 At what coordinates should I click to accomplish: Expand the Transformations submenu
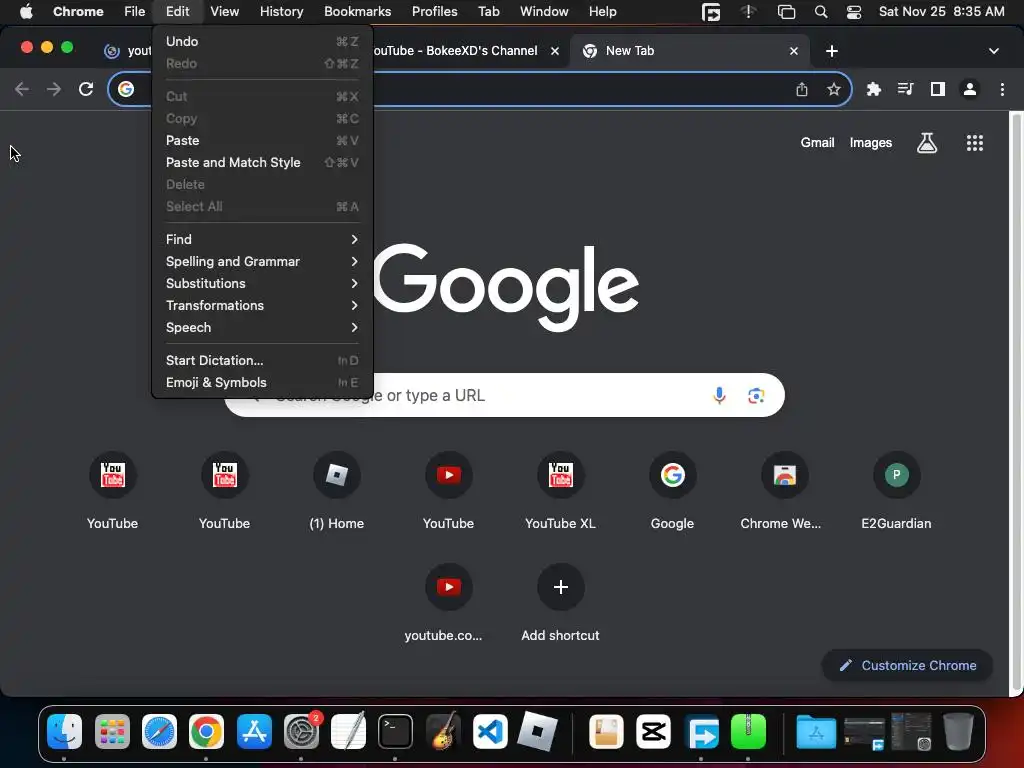(x=263, y=305)
